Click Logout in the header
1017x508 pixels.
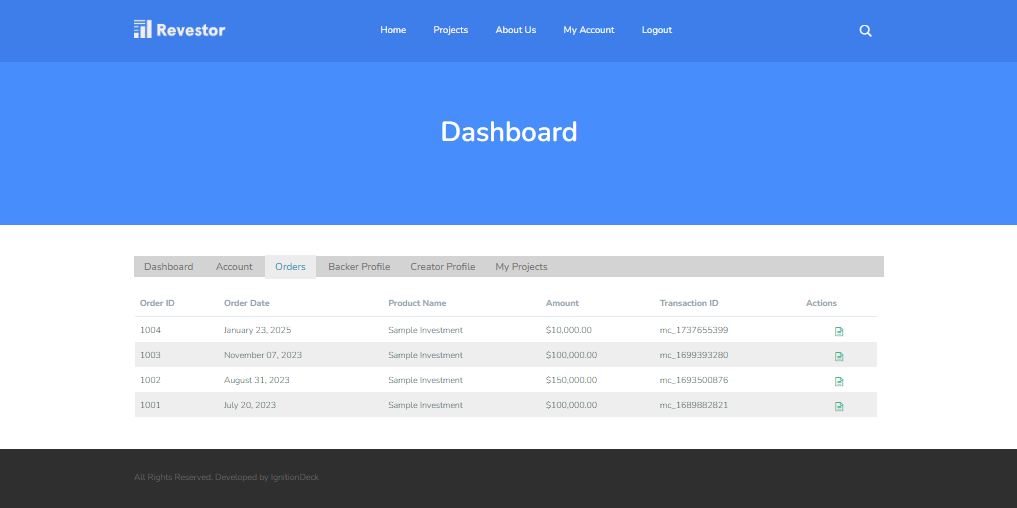[x=657, y=30]
